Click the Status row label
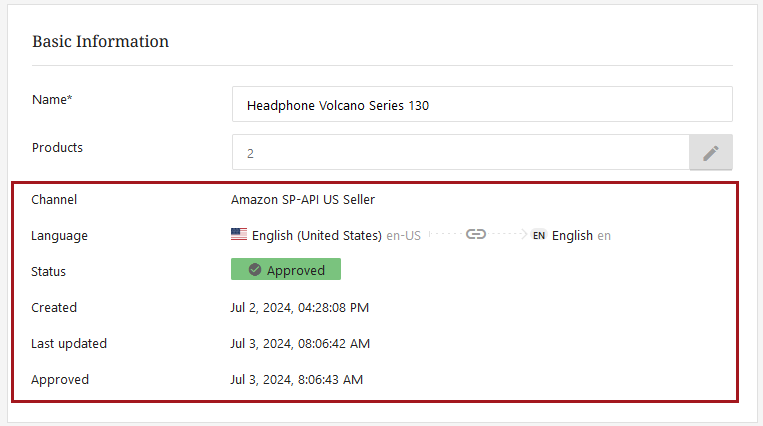The height and width of the screenshot is (426, 763). point(49,271)
